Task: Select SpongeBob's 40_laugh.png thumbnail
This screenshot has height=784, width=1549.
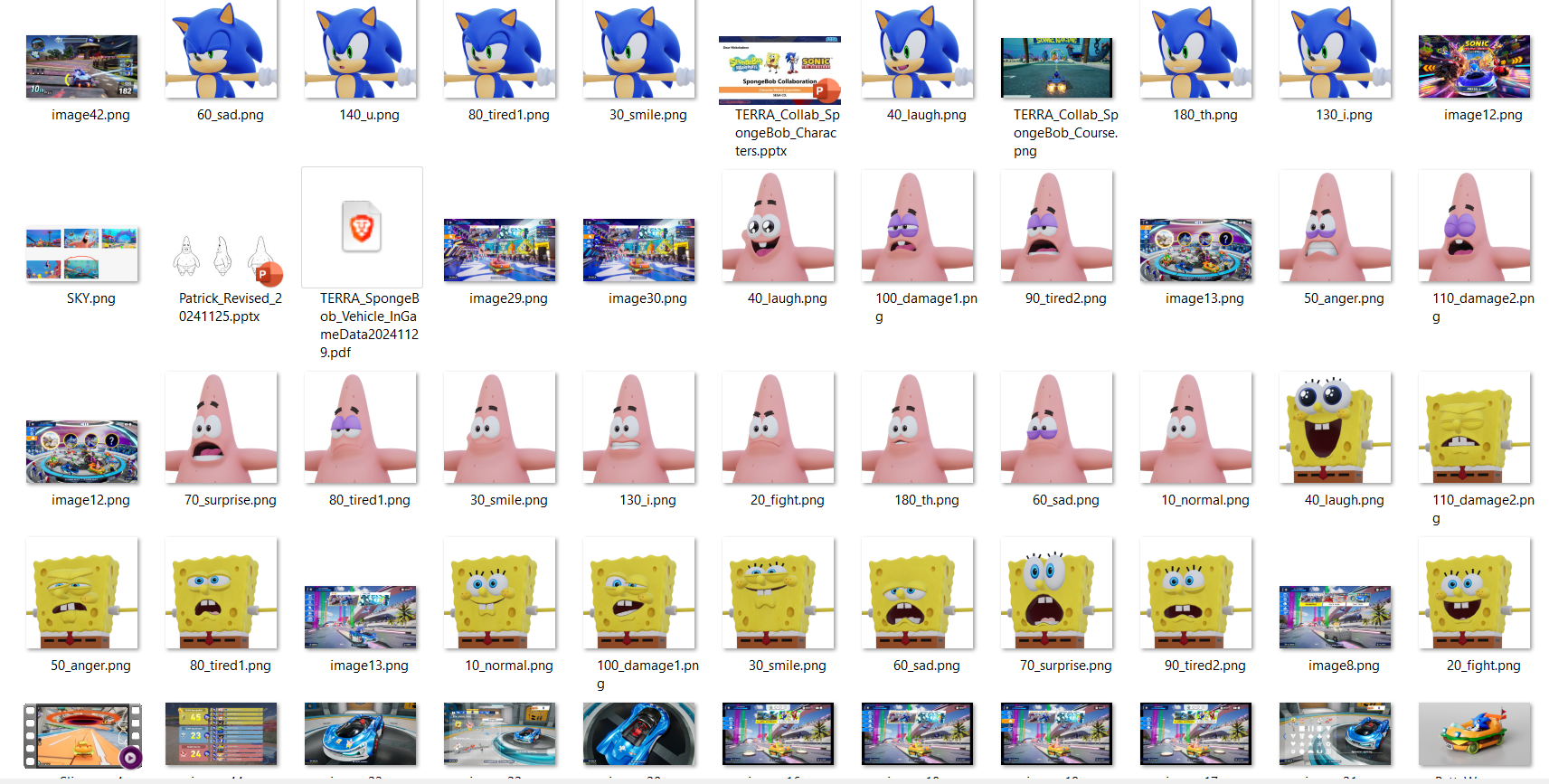Action: [1336, 428]
